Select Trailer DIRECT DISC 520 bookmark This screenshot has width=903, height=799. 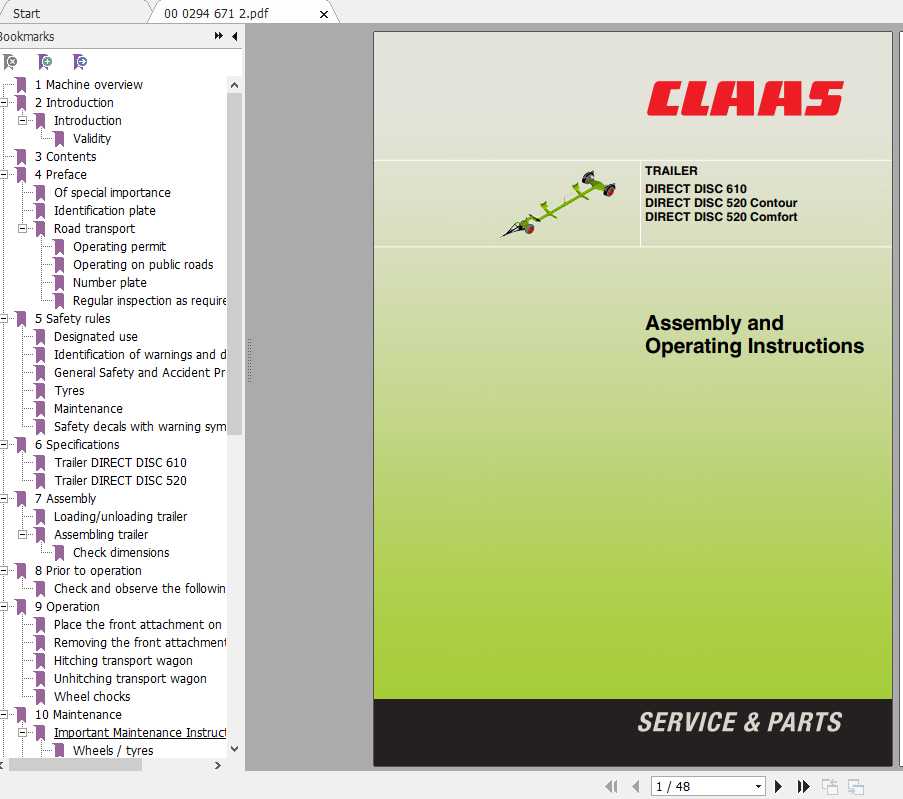click(120, 480)
